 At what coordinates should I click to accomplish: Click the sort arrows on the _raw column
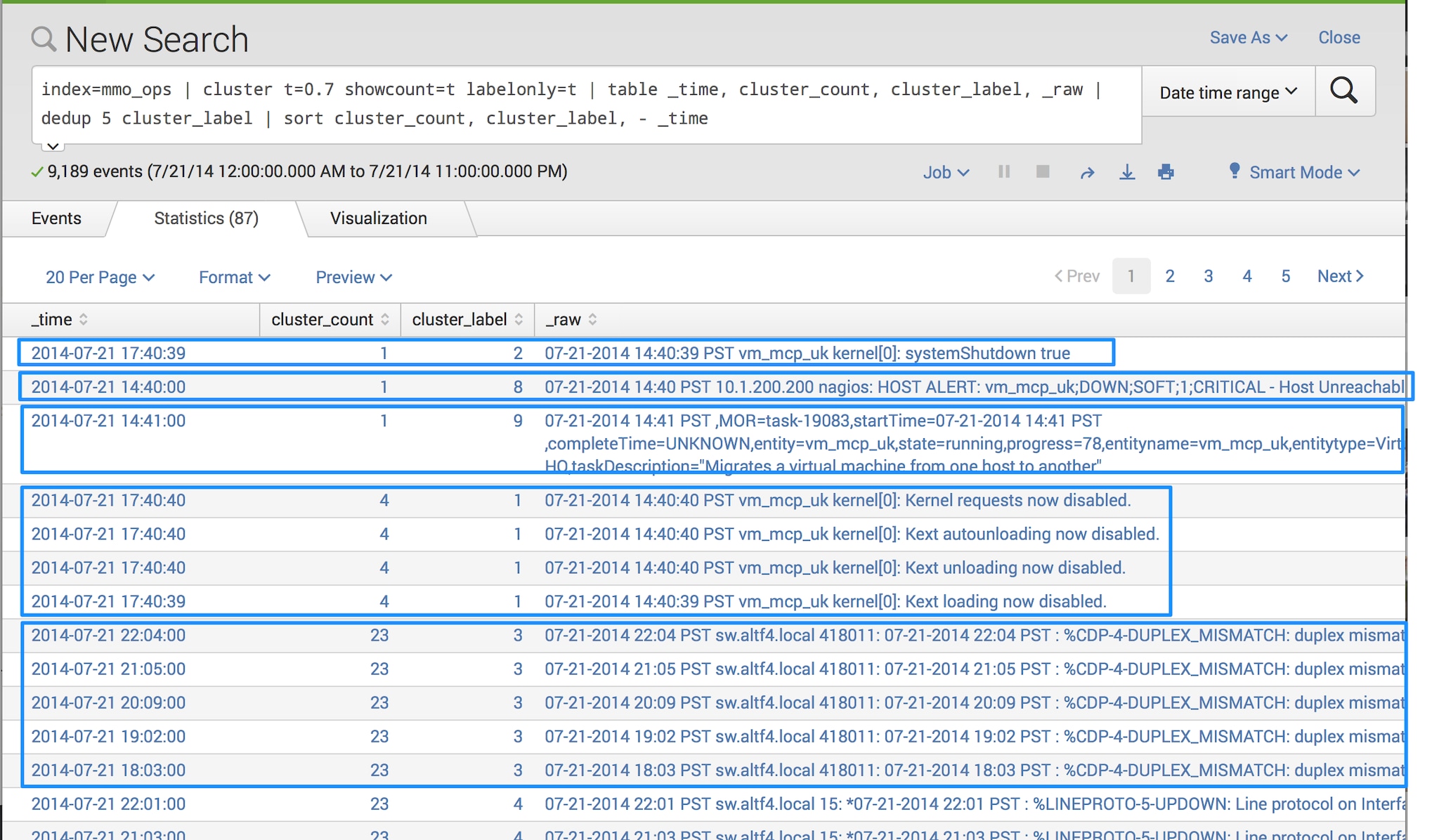[x=593, y=320]
